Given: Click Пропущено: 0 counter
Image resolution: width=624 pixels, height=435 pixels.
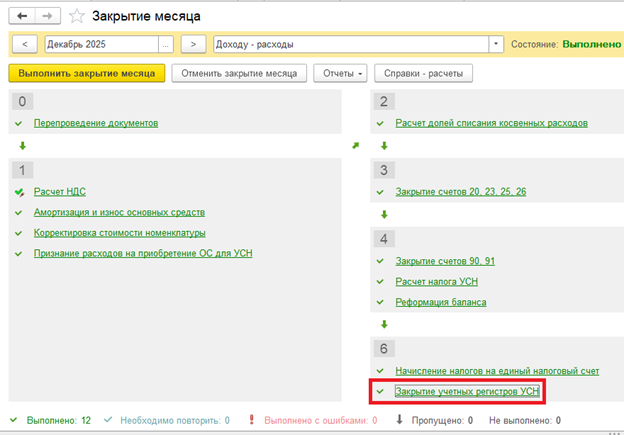Looking at the screenshot, I should [x=442, y=421].
